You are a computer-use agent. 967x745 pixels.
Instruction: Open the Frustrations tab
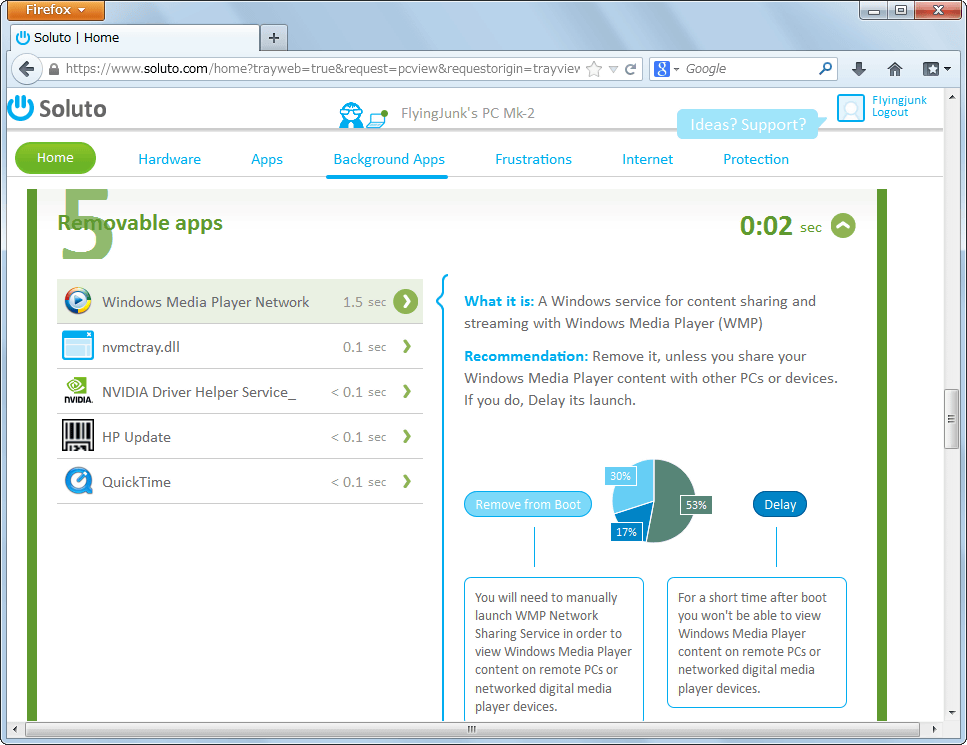pos(533,159)
